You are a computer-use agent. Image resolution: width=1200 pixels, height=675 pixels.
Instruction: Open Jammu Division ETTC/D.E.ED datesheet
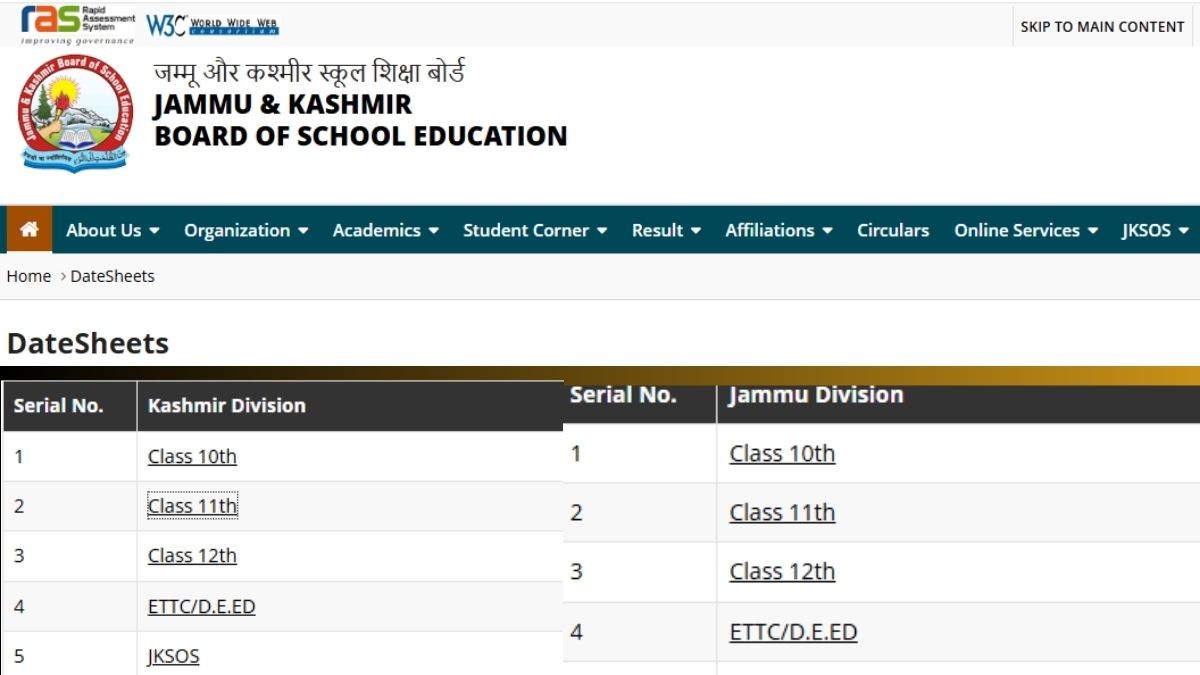tap(793, 632)
